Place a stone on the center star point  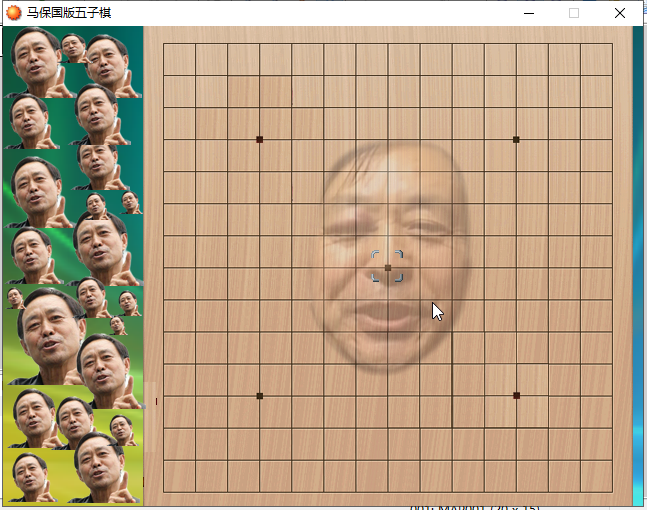pyautogui.click(x=388, y=268)
